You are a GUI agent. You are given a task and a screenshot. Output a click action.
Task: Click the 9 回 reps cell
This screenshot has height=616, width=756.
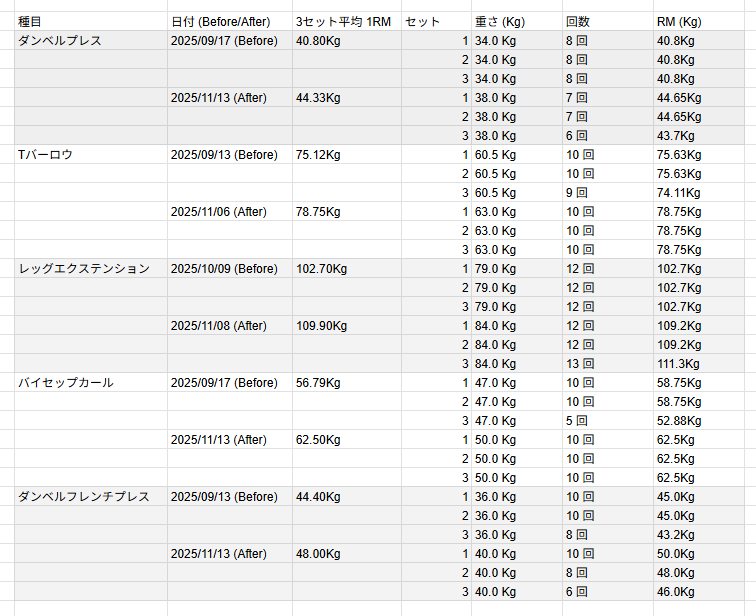click(x=608, y=193)
